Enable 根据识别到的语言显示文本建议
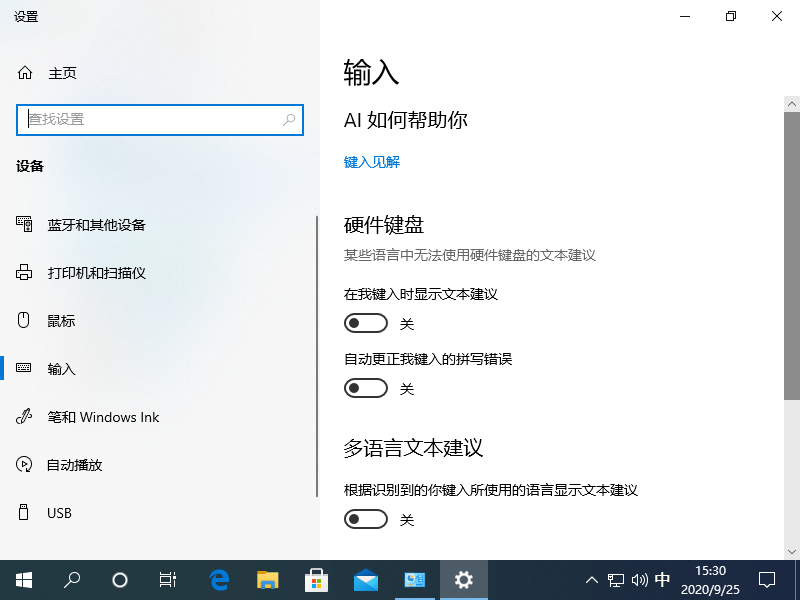The height and width of the screenshot is (600, 800). 365,518
